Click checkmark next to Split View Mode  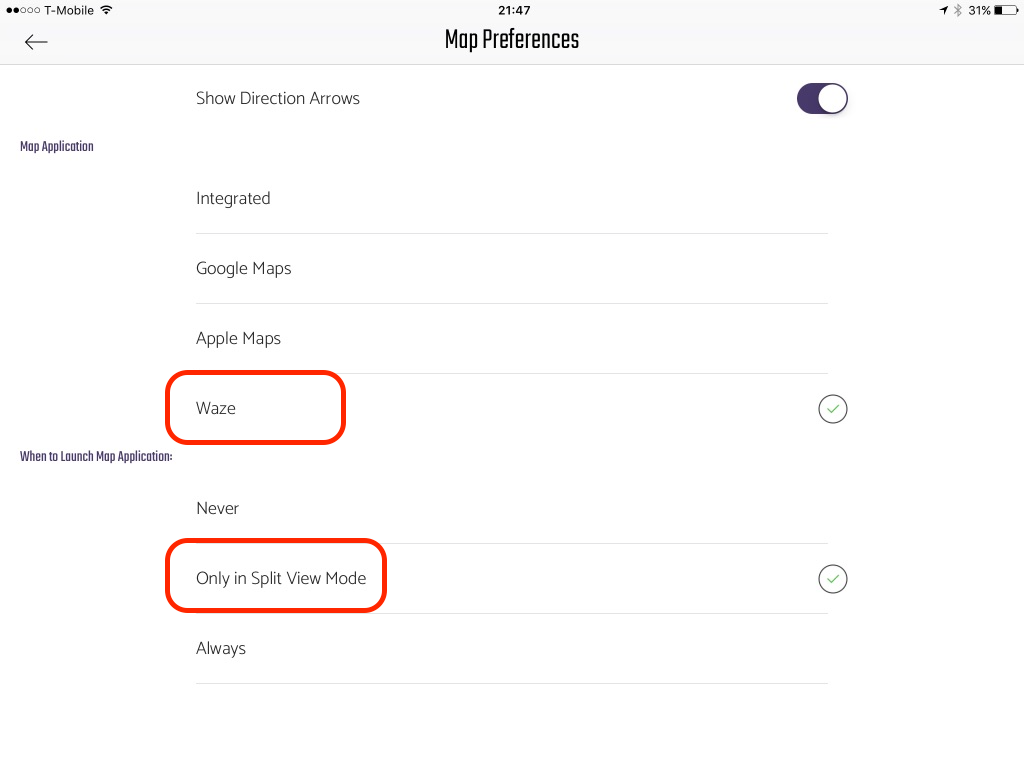point(833,579)
